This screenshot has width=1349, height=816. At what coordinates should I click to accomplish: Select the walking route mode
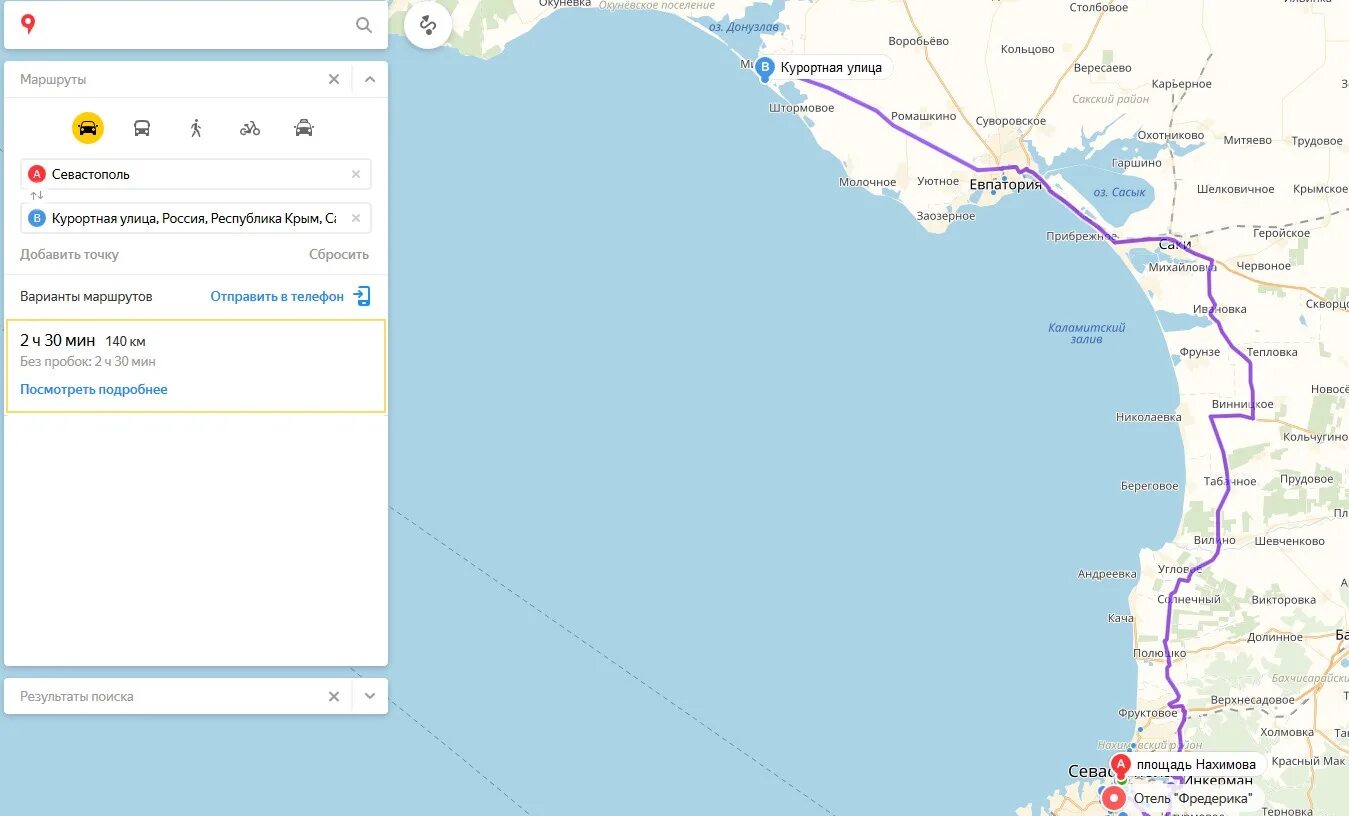click(x=196, y=128)
